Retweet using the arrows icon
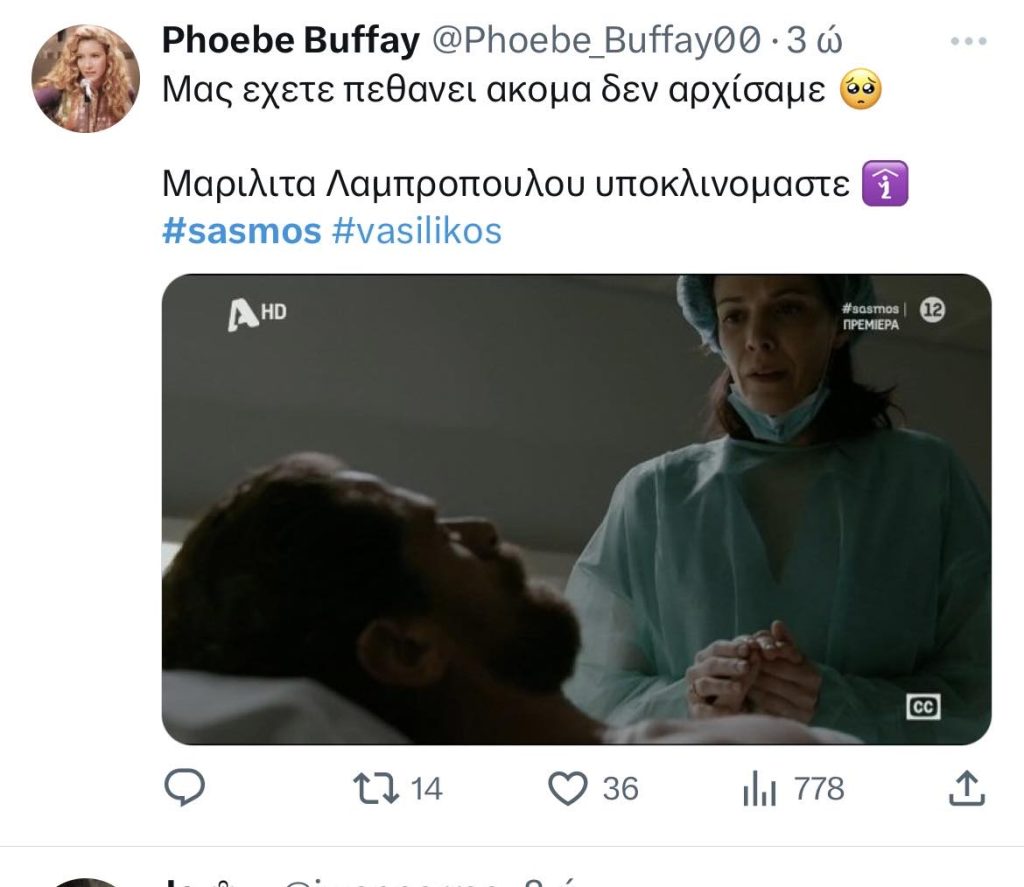This screenshot has width=1024, height=887. tap(376, 788)
